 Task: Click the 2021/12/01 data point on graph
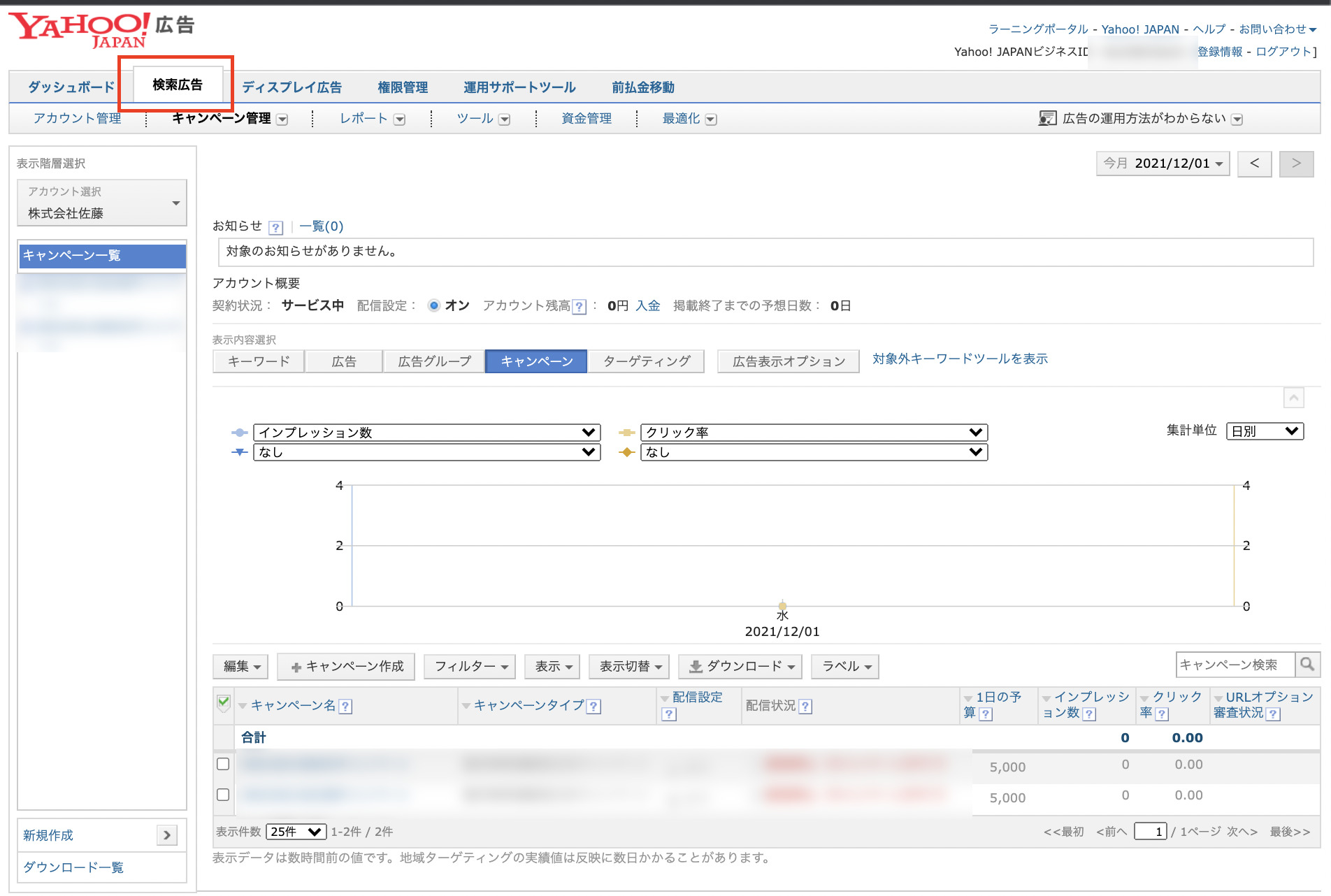point(782,605)
